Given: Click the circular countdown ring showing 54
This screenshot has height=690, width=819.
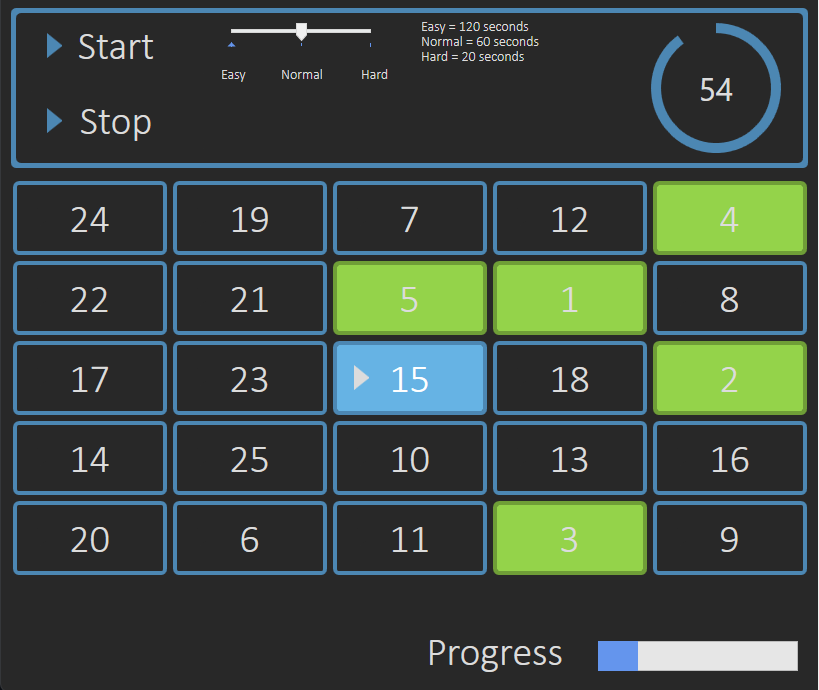Looking at the screenshot, I should point(715,88).
